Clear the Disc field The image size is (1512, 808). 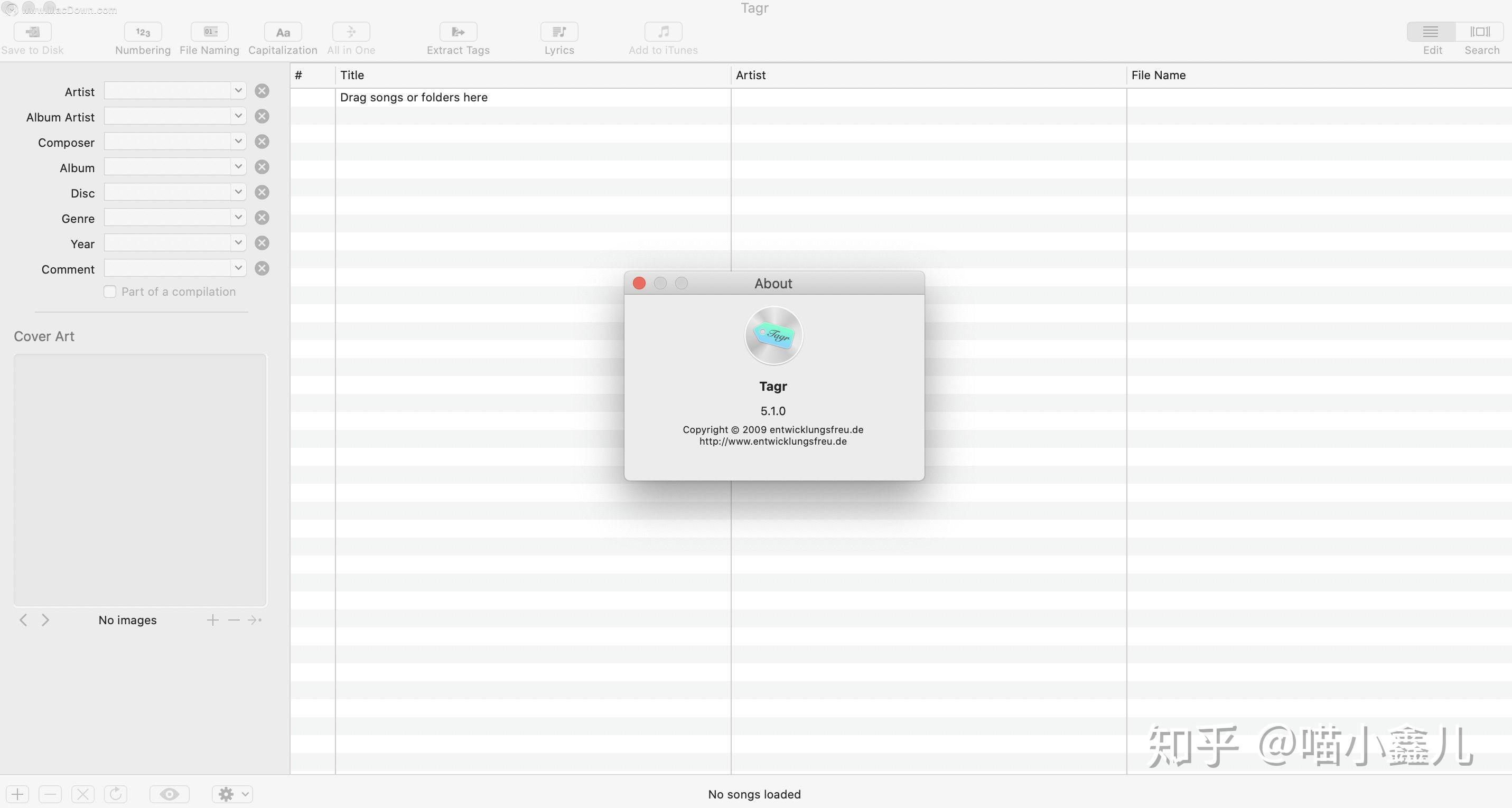[262, 192]
